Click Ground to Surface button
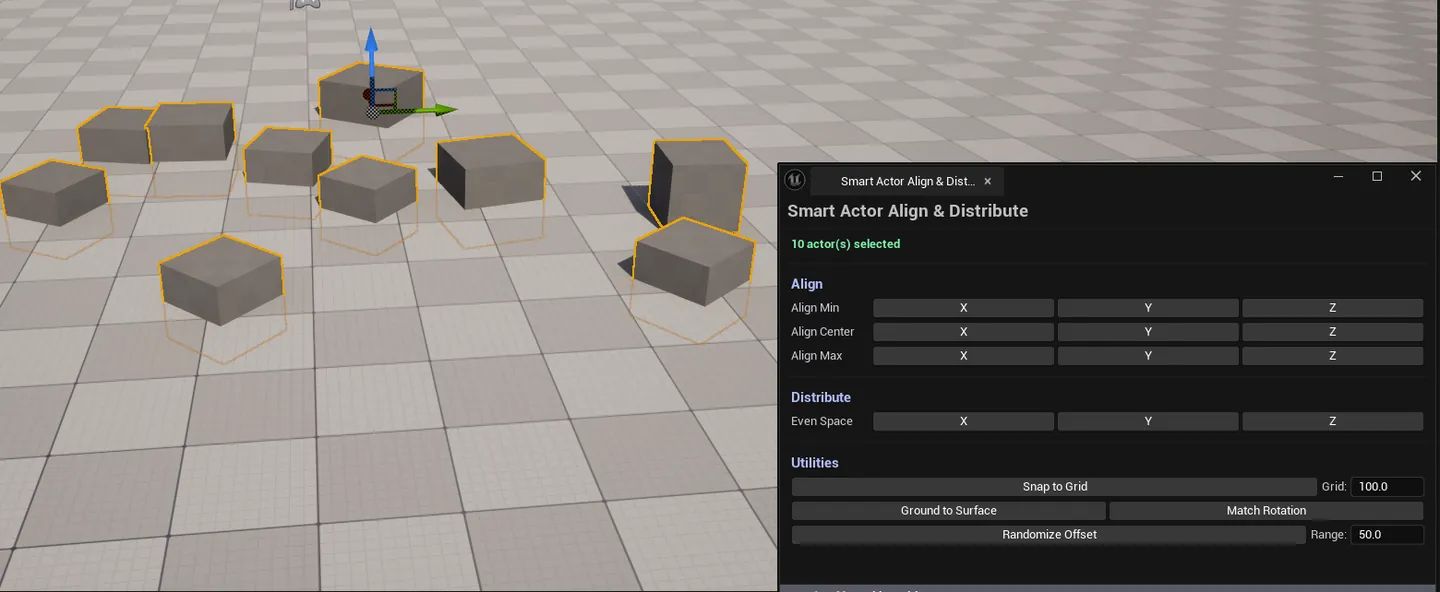 (948, 511)
